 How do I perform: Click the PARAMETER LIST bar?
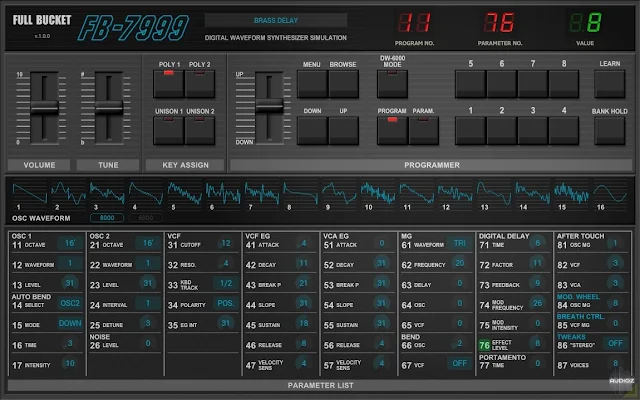coord(320,385)
